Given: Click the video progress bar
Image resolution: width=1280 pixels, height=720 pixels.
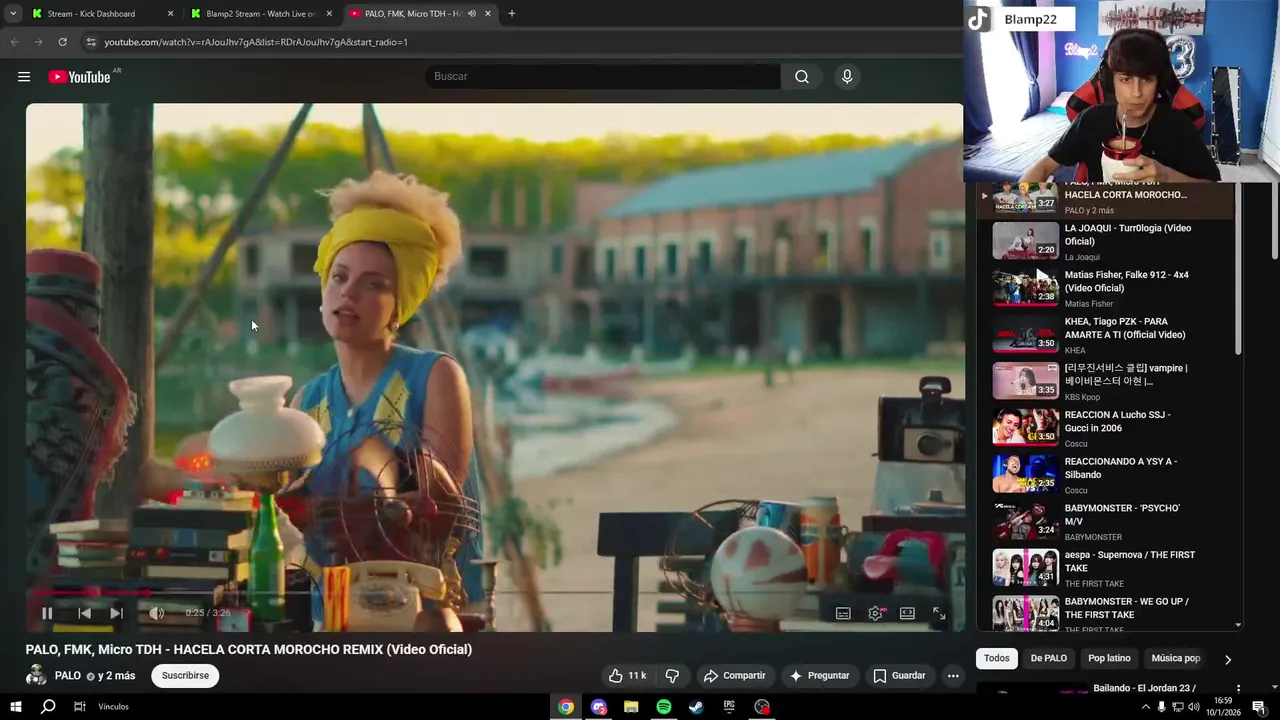Looking at the screenshot, I should 494,593.
